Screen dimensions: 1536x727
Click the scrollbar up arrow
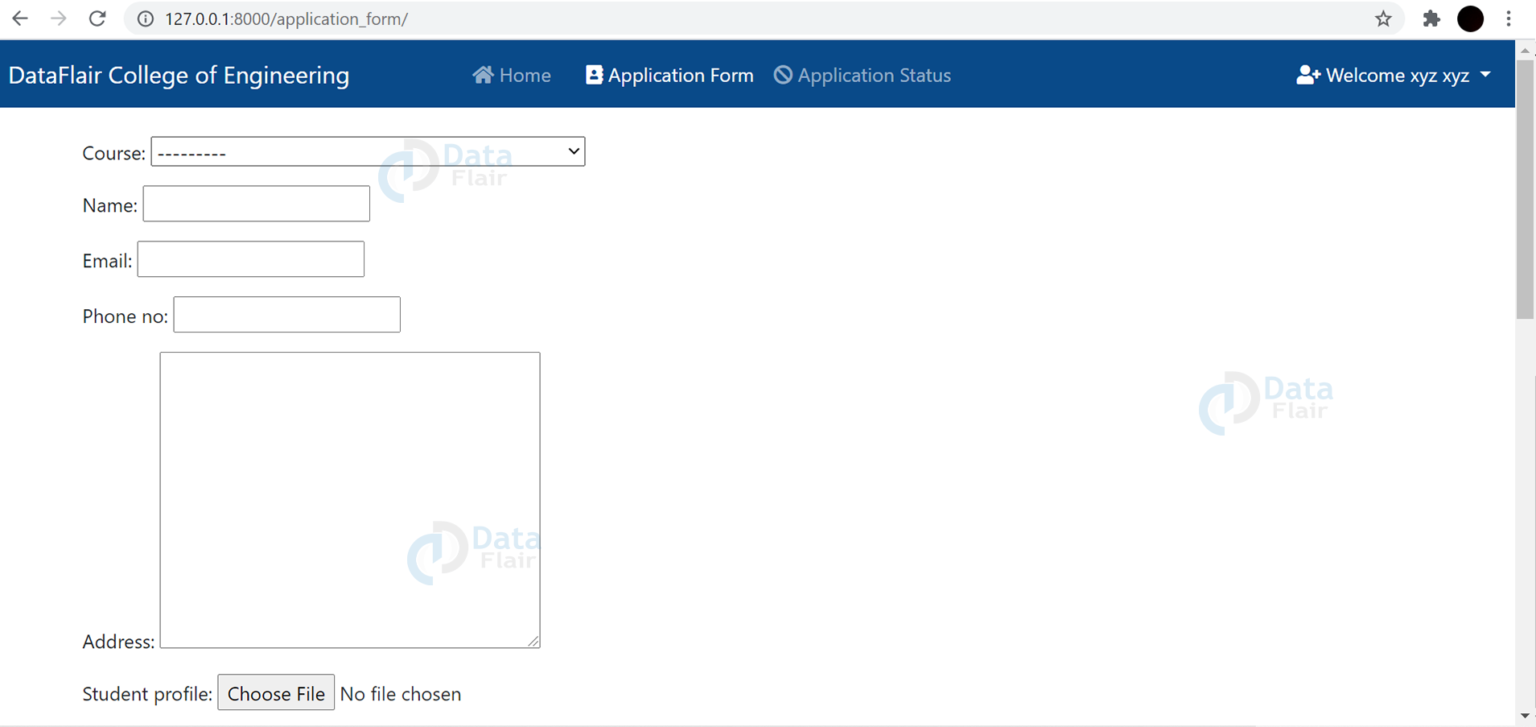(1525, 50)
